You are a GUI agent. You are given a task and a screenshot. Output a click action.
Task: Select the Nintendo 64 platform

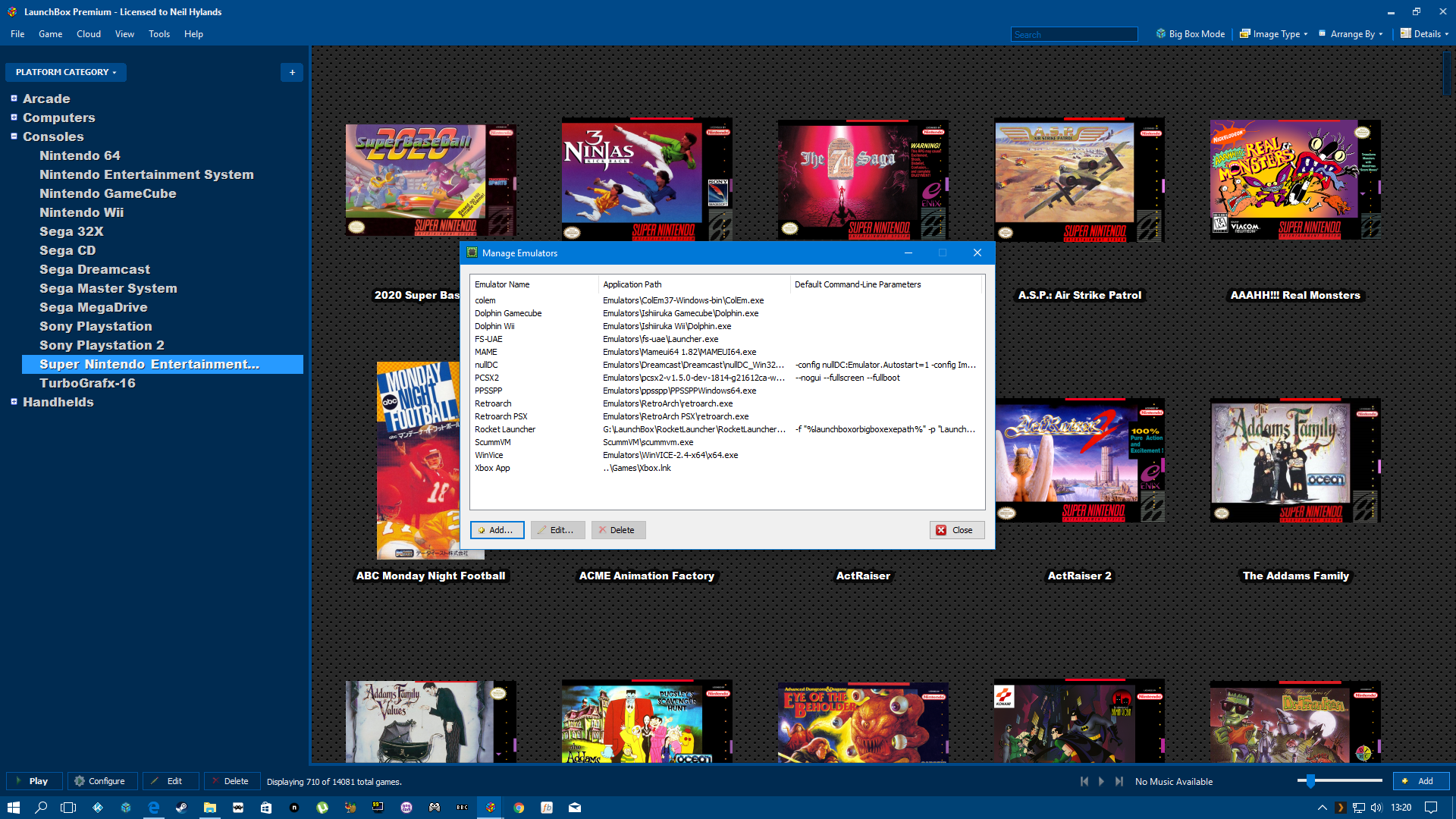pos(80,155)
